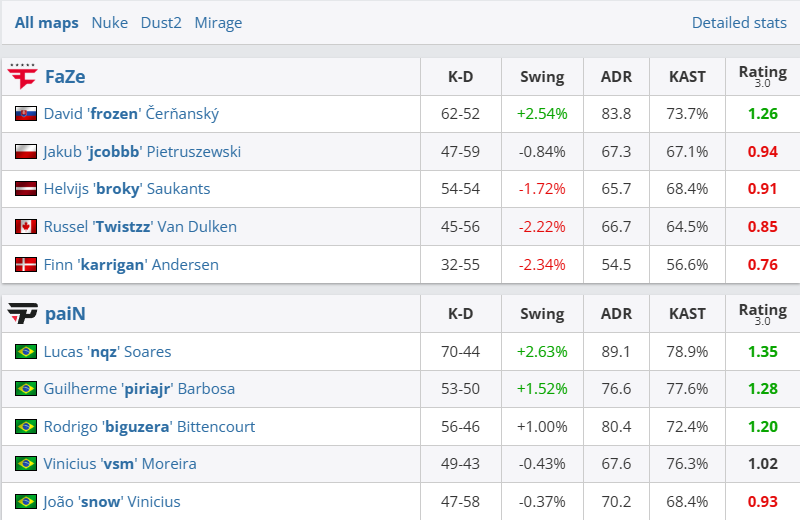Click the FaZe team logo icon
Image resolution: width=800 pixels, height=520 pixels.
tap(22, 76)
